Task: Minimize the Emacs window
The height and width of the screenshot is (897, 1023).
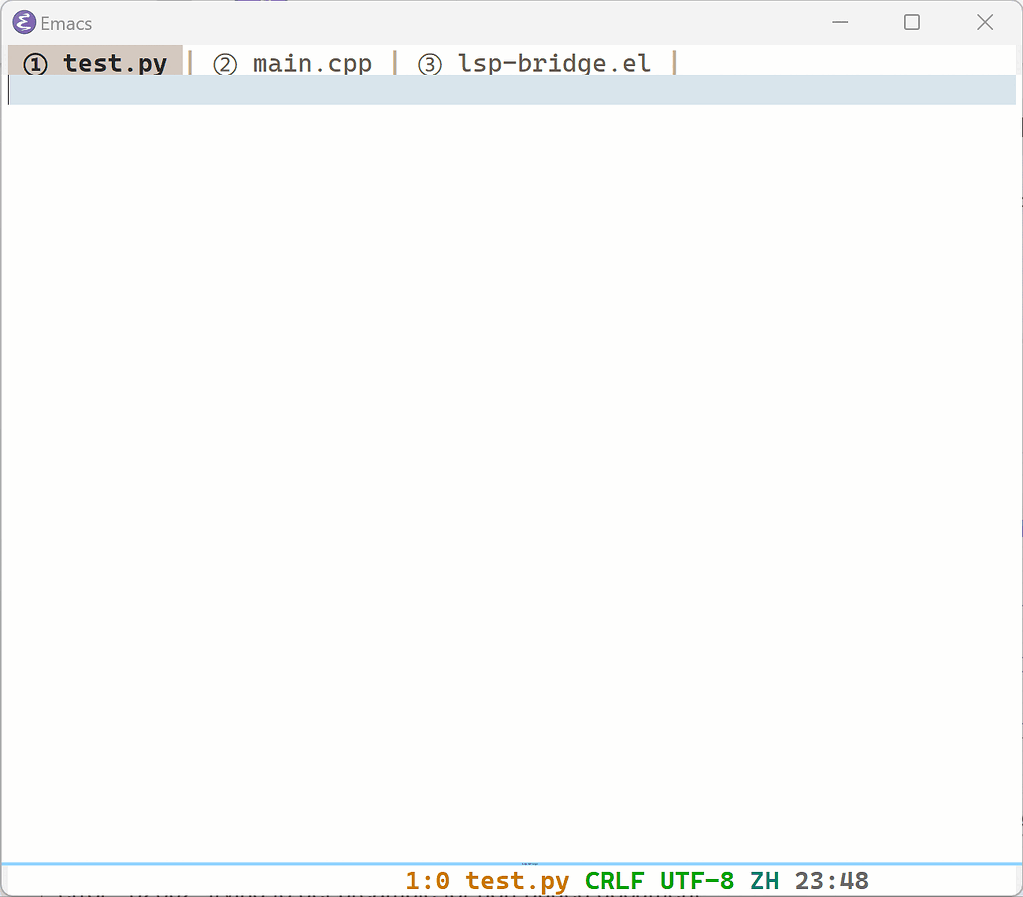Action: pos(840,22)
